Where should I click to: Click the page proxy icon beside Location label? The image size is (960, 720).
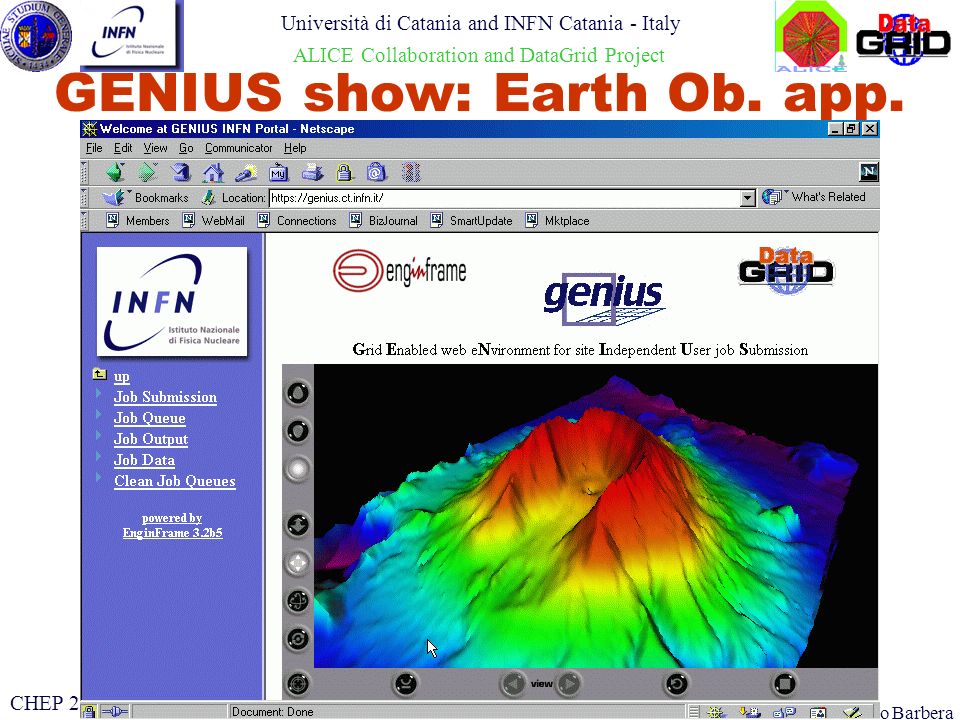pyautogui.click(x=209, y=197)
